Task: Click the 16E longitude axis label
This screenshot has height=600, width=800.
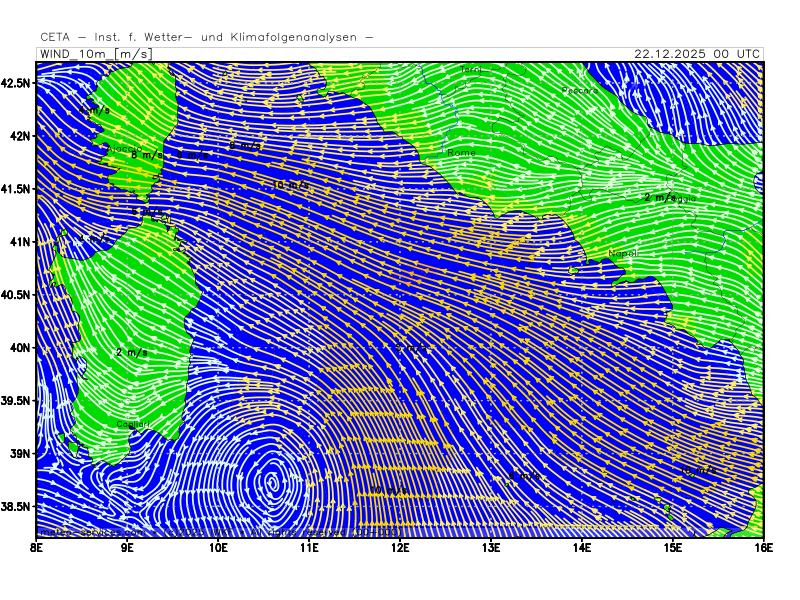Action: [763, 547]
